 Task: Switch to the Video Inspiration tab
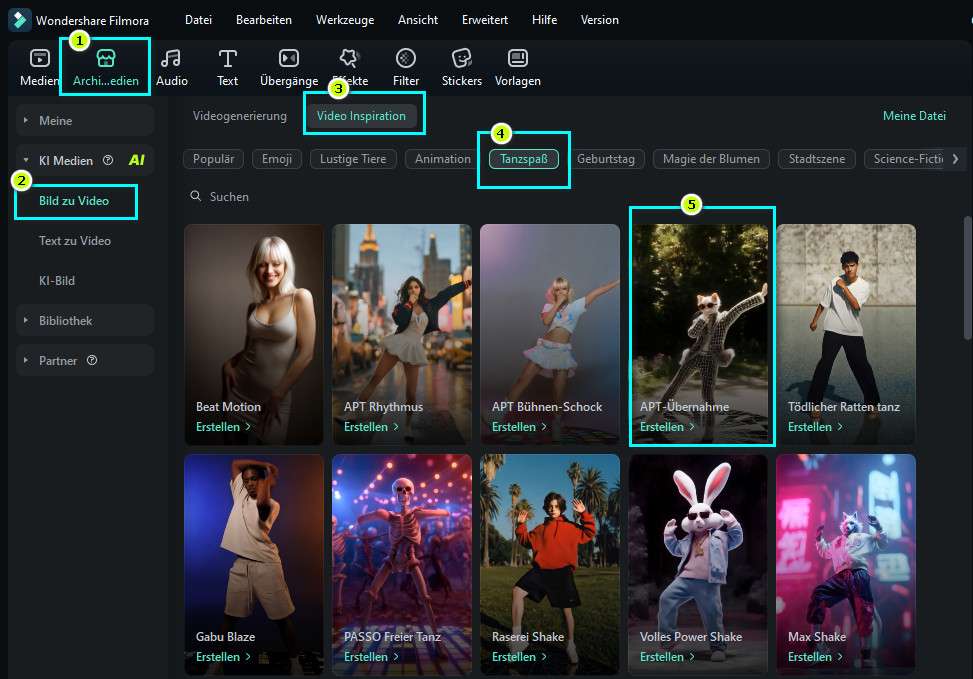point(361,116)
